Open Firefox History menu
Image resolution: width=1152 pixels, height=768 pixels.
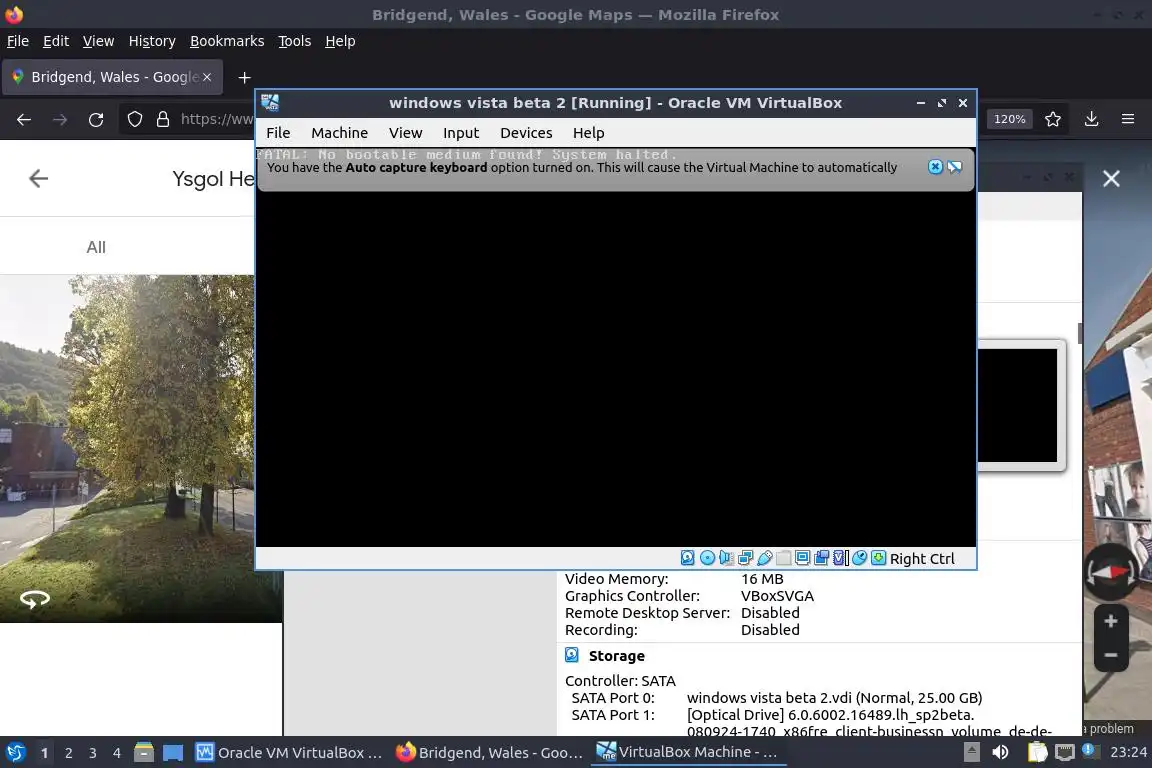tap(152, 41)
